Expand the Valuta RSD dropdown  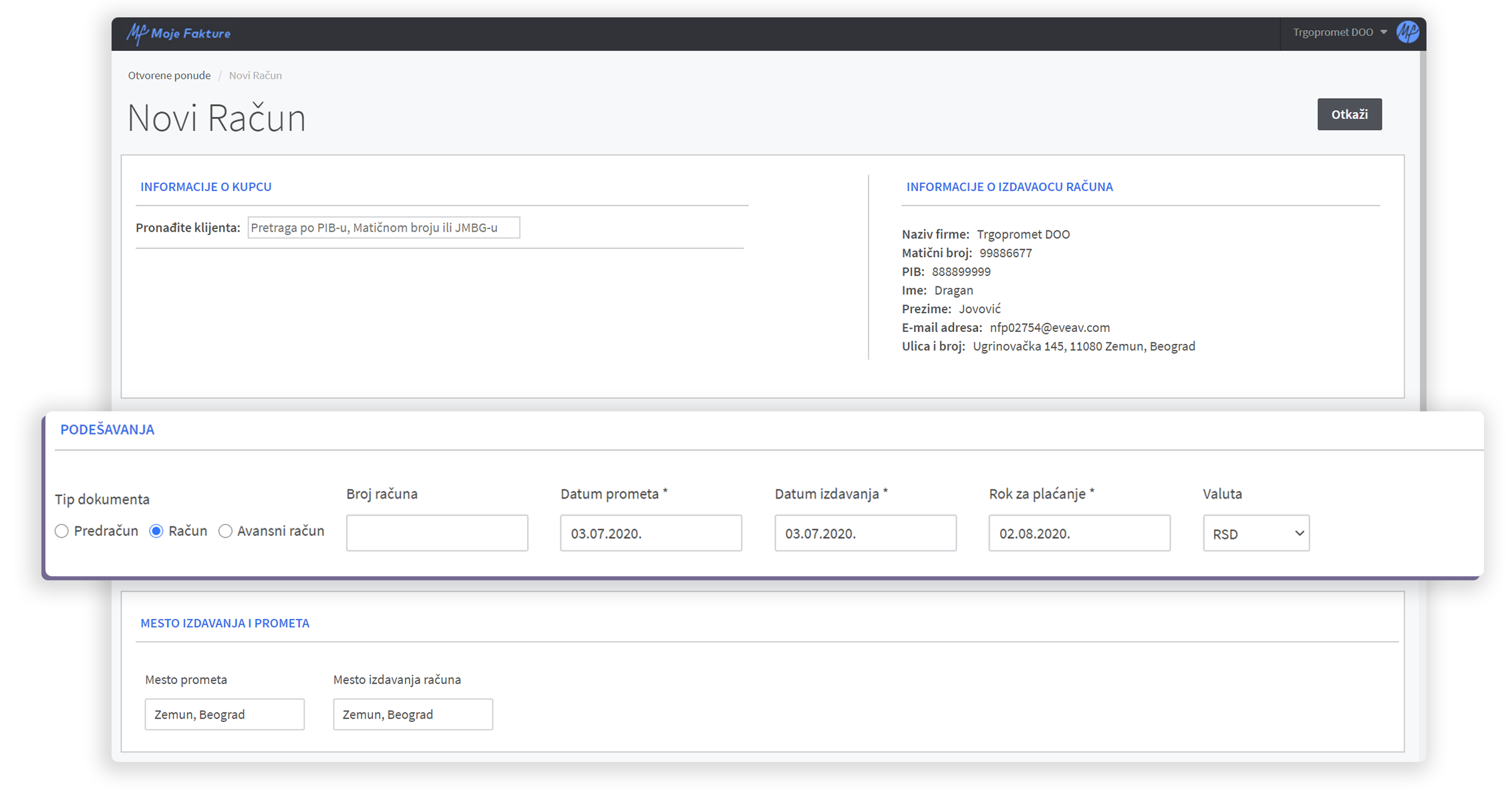coord(1256,533)
